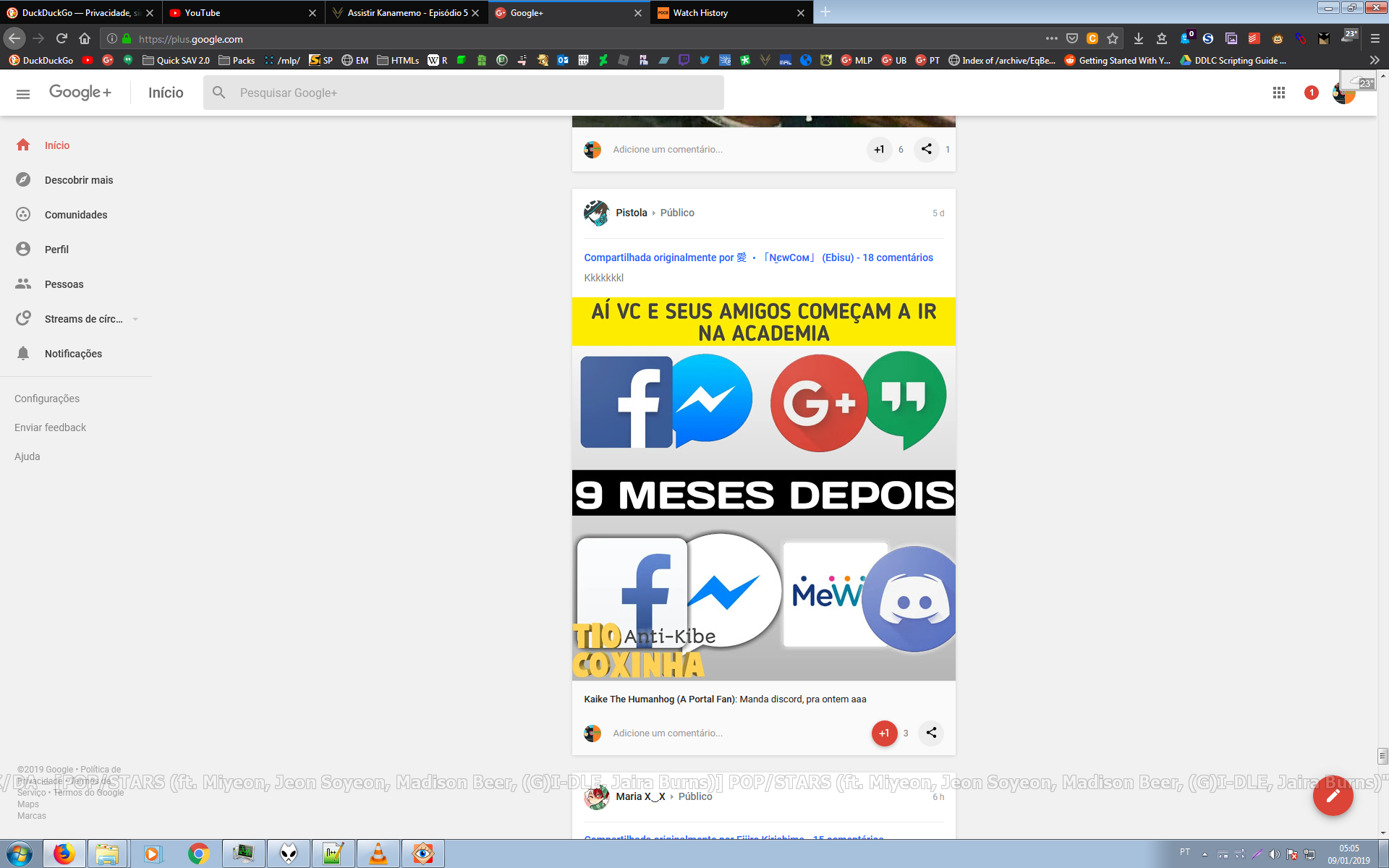Open HTMLs bookmark folder

[x=398, y=60]
